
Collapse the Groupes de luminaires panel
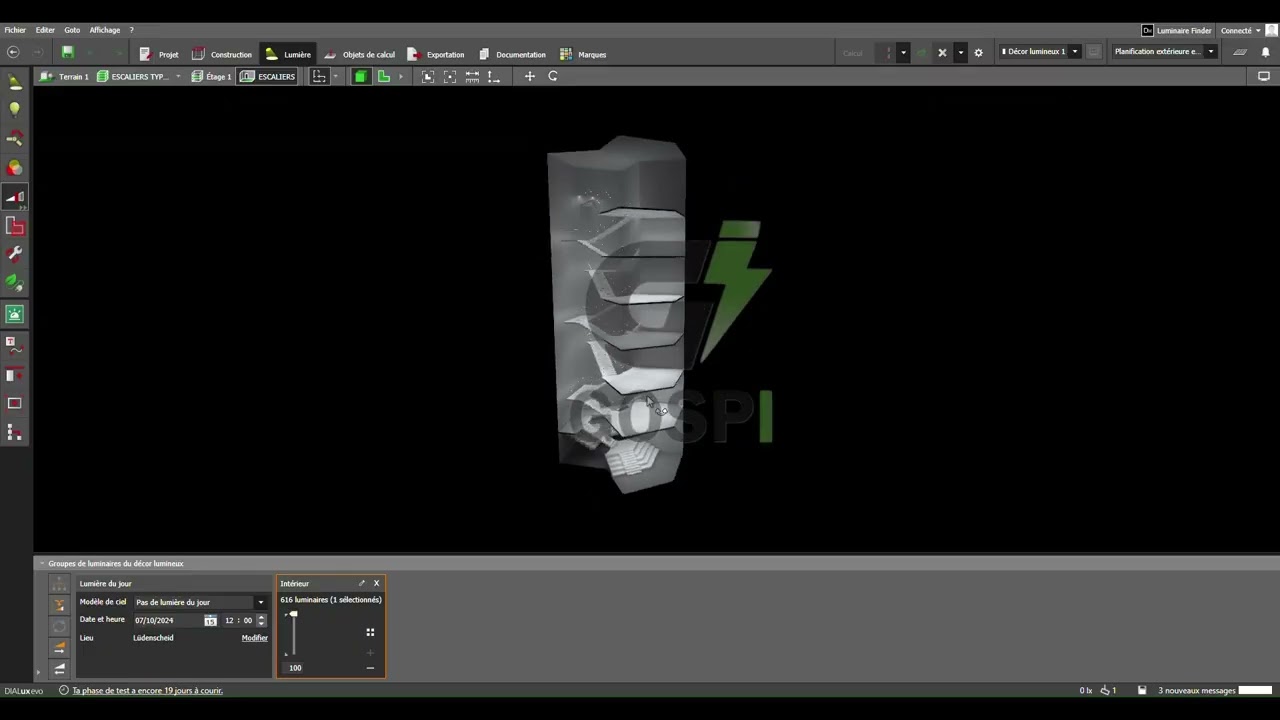pos(42,563)
